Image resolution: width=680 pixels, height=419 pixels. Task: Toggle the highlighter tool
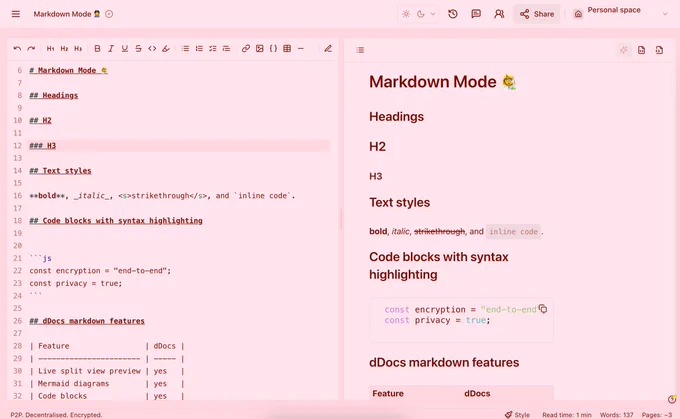point(166,49)
